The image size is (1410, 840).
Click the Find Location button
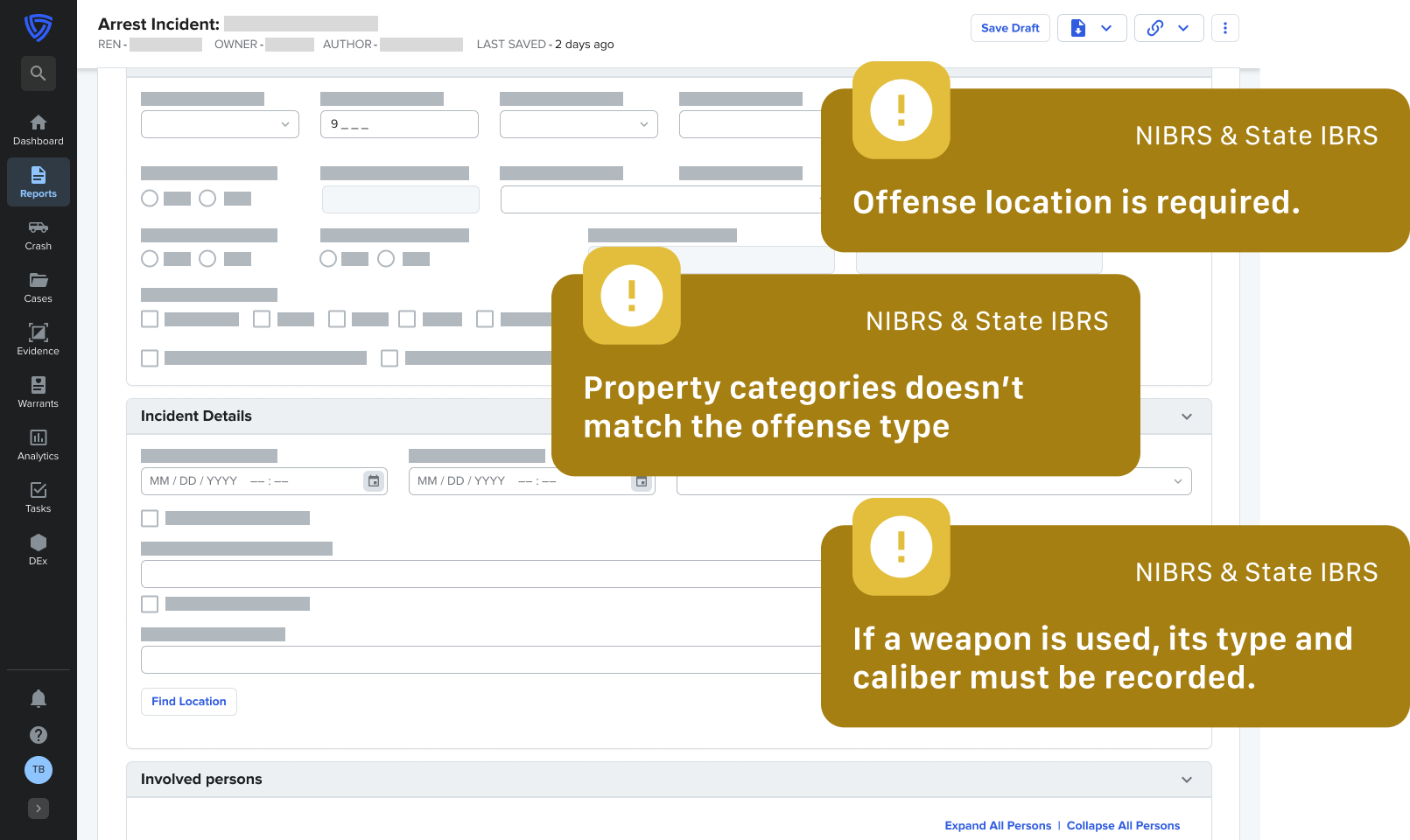(188, 702)
